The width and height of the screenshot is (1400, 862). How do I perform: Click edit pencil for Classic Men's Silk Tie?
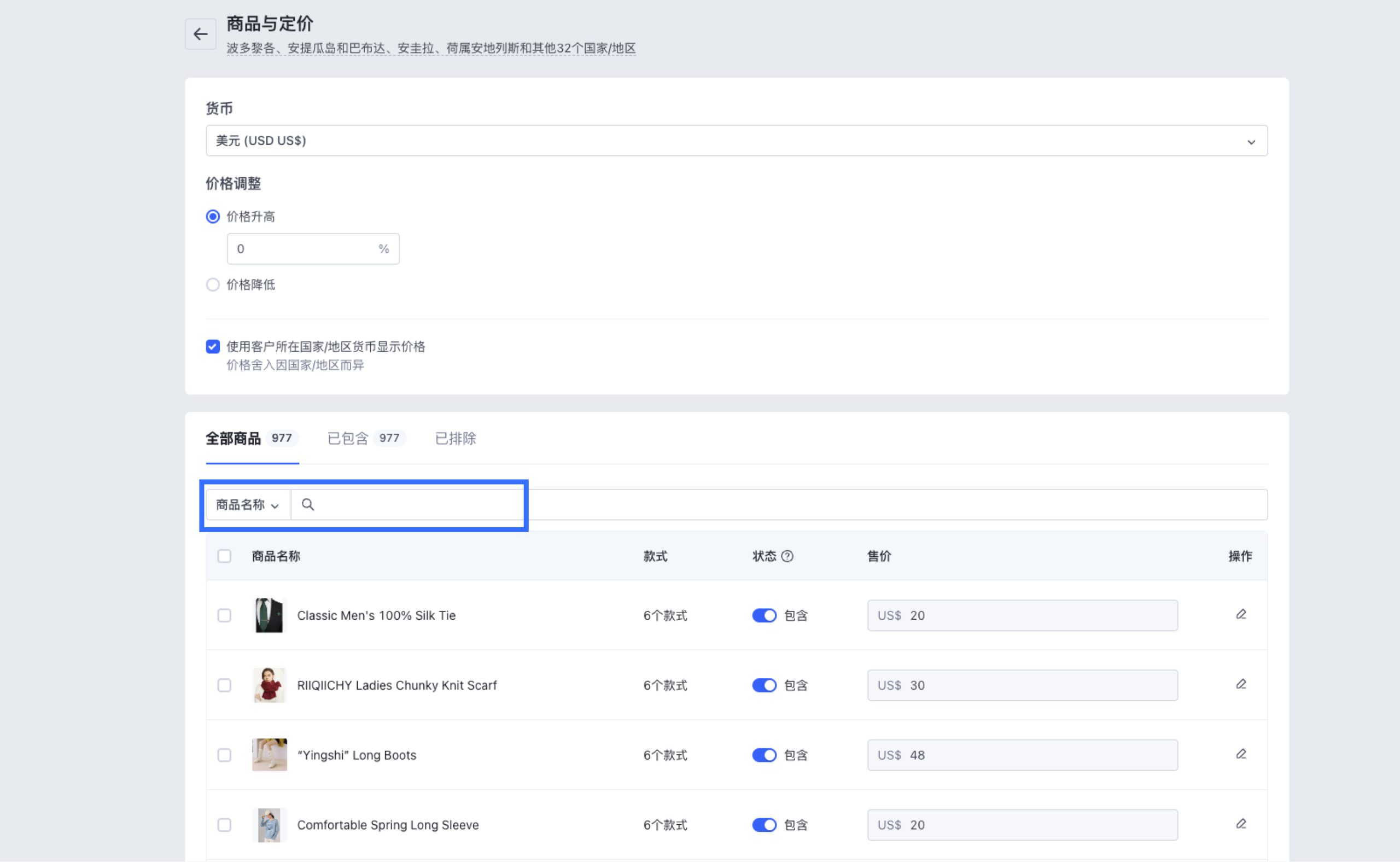(x=1240, y=615)
